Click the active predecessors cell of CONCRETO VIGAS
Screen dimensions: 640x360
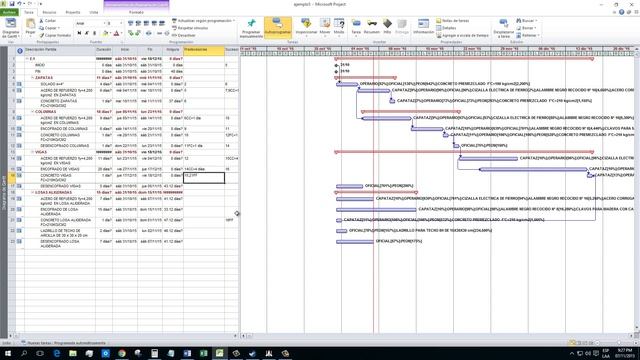[x=204, y=178]
